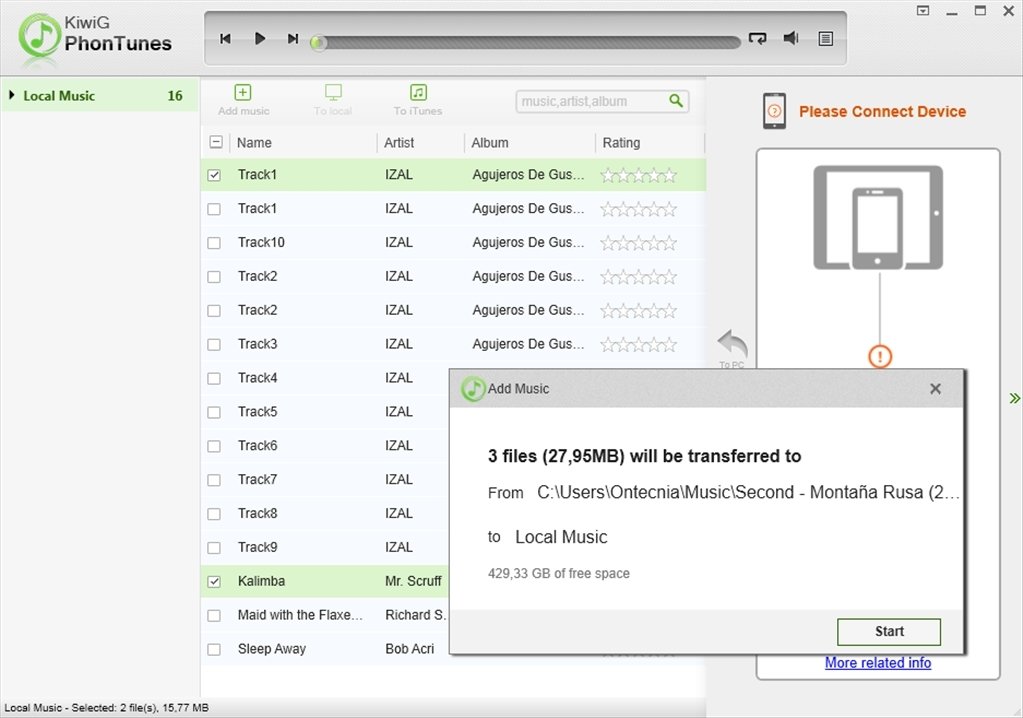
Task: Mute the player volume
Action: (x=791, y=38)
